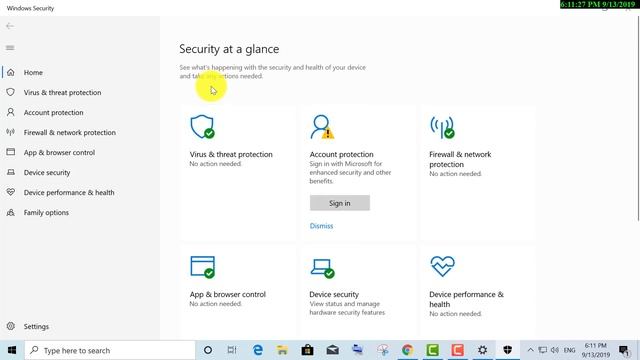Click the laptop icon beside Device security in sidebar
Image resolution: width=640 pixels, height=360 pixels.
coord(11,172)
